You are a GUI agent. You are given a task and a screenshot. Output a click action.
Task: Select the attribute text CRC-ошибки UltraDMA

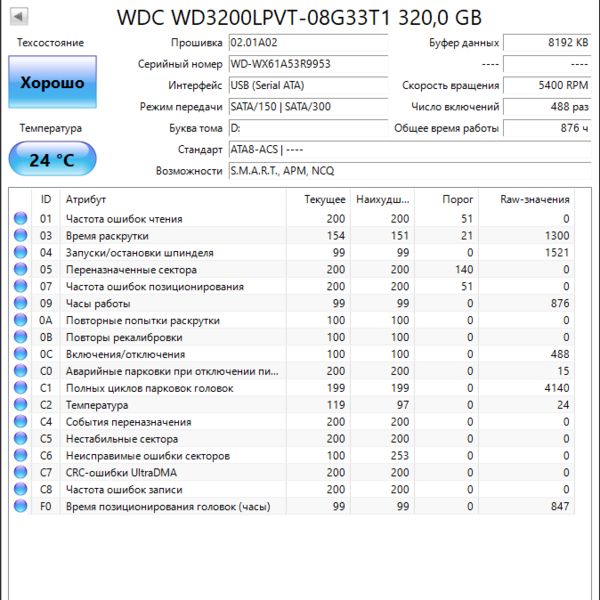point(121,473)
